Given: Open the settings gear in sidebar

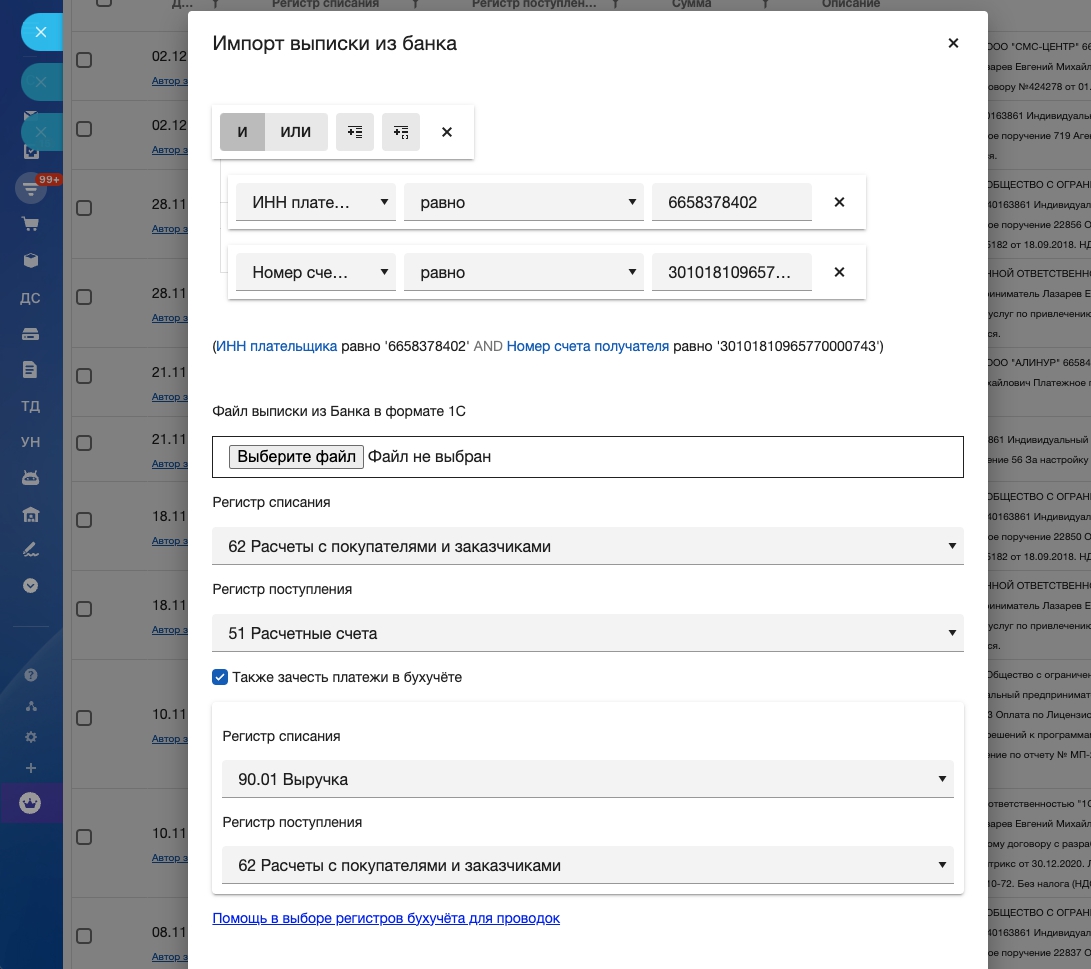Looking at the screenshot, I should [x=31, y=737].
